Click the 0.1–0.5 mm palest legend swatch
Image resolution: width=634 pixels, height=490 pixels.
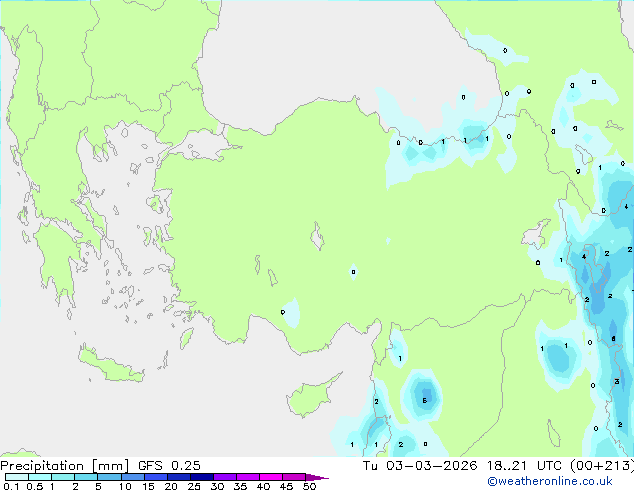pos(17,477)
